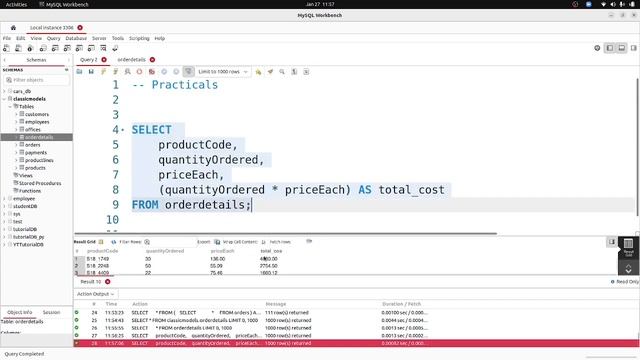Commit transaction with the first blue check icon
The height and width of the screenshot is (360, 640).
click(x=164, y=71)
